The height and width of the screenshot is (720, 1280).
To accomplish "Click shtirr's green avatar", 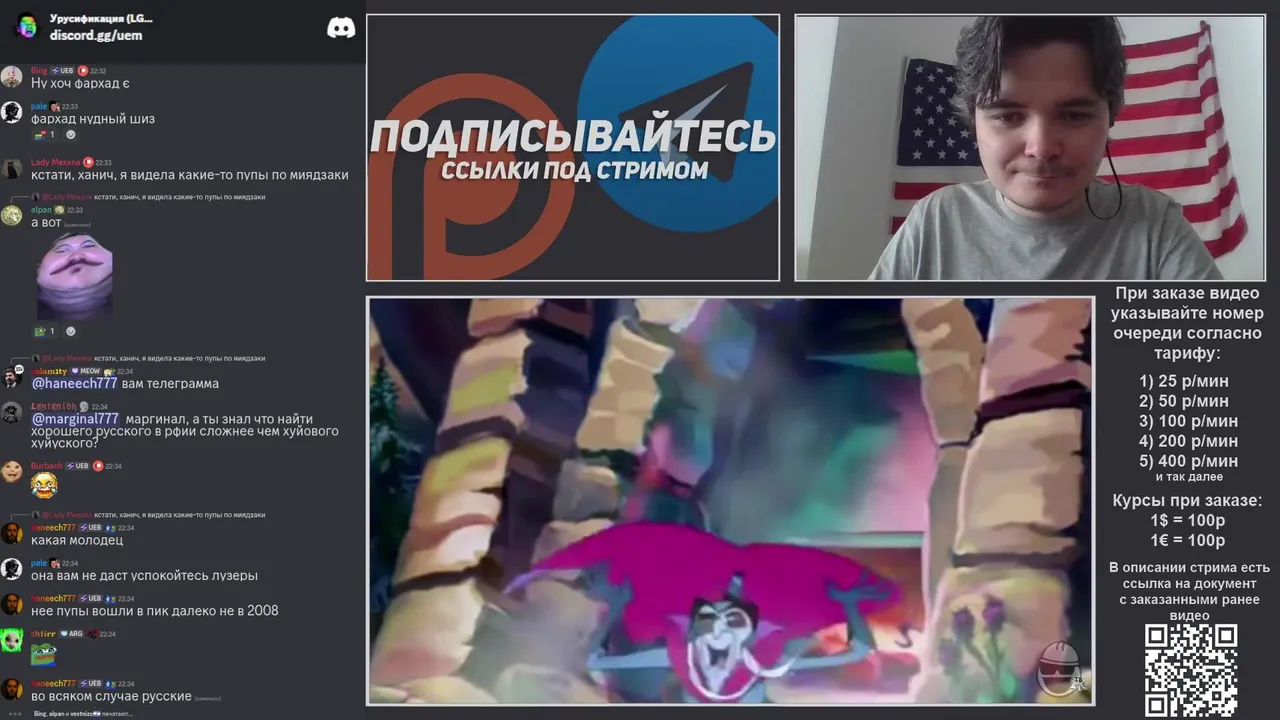I will pos(11,640).
